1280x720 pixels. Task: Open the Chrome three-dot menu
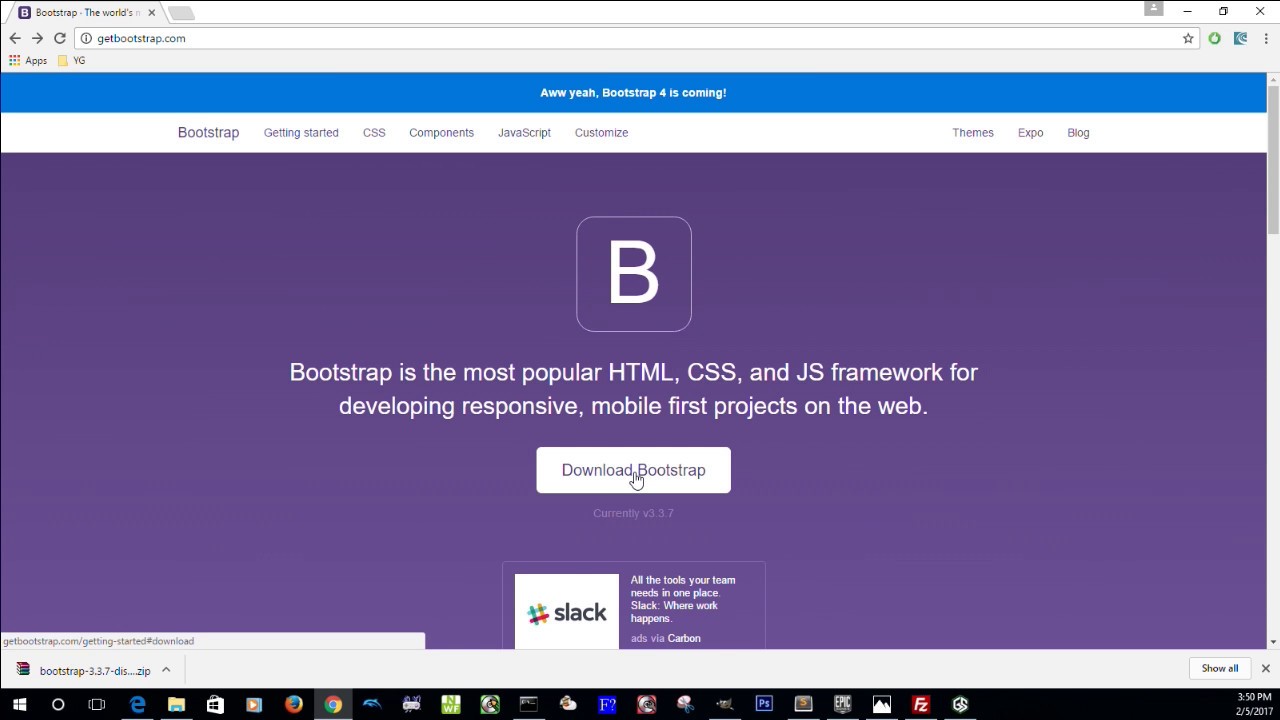tap(1266, 38)
